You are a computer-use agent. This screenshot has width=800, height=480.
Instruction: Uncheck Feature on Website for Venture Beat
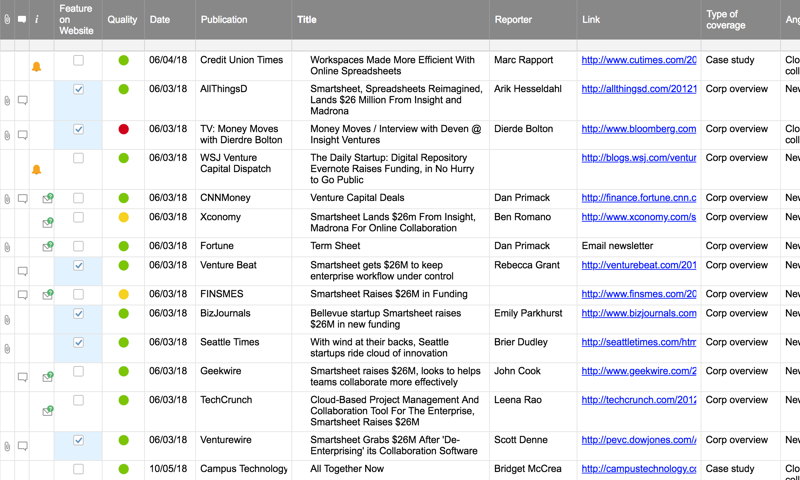point(78,265)
